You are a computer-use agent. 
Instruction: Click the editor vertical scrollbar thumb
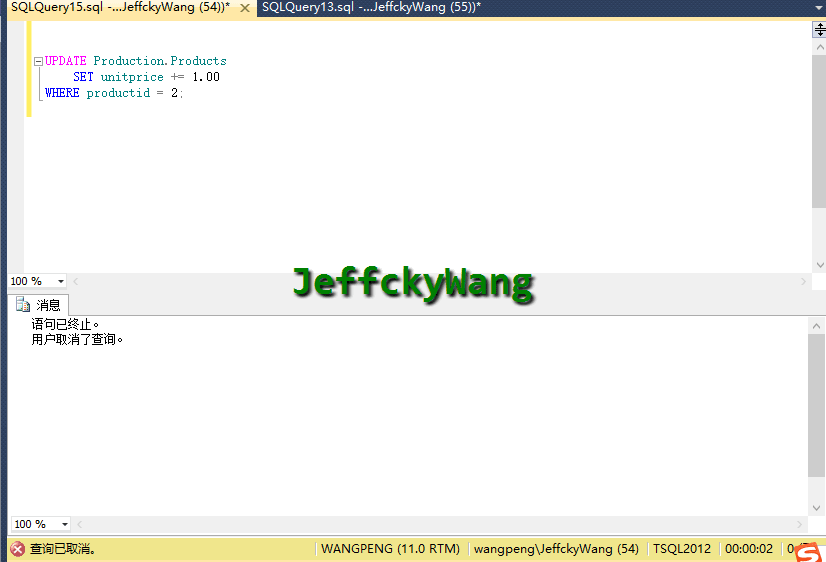819,131
